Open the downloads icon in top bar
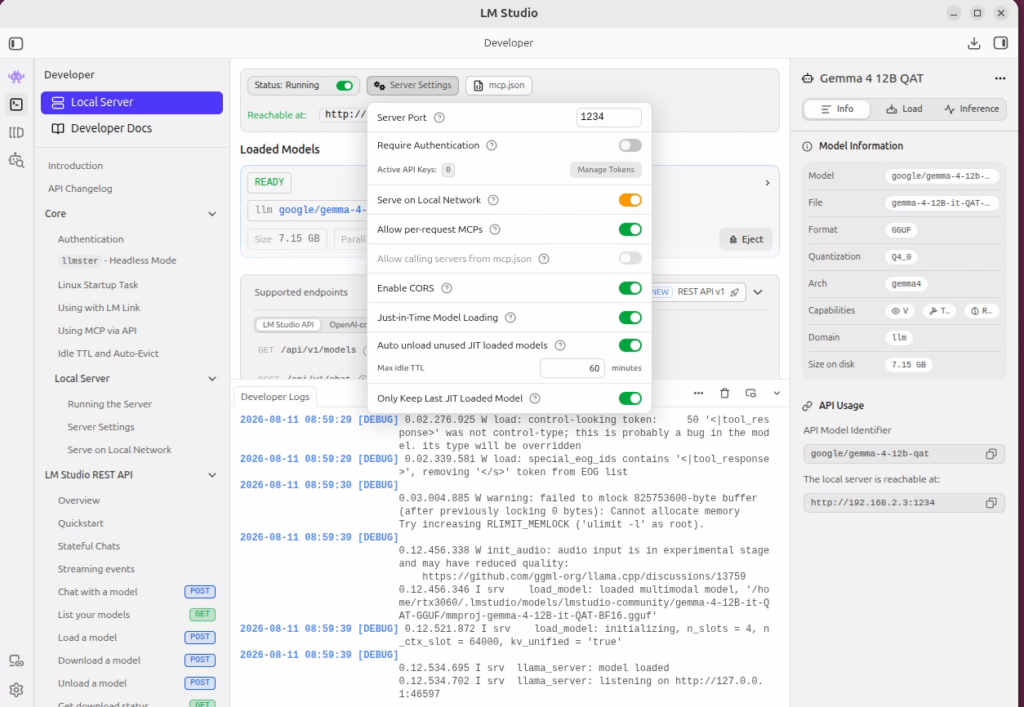The width and height of the screenshot is (1024, 707). (x=974, y=43)
